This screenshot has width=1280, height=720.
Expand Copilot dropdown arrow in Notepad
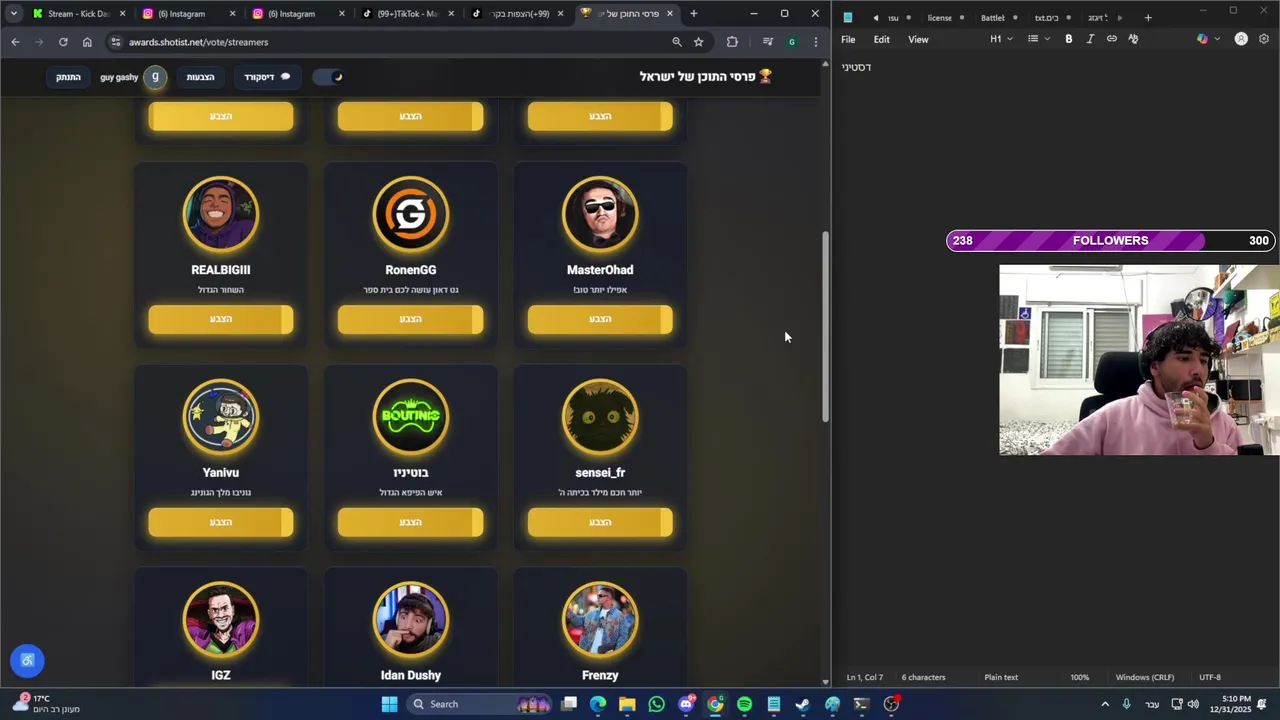pos(1217,39)
